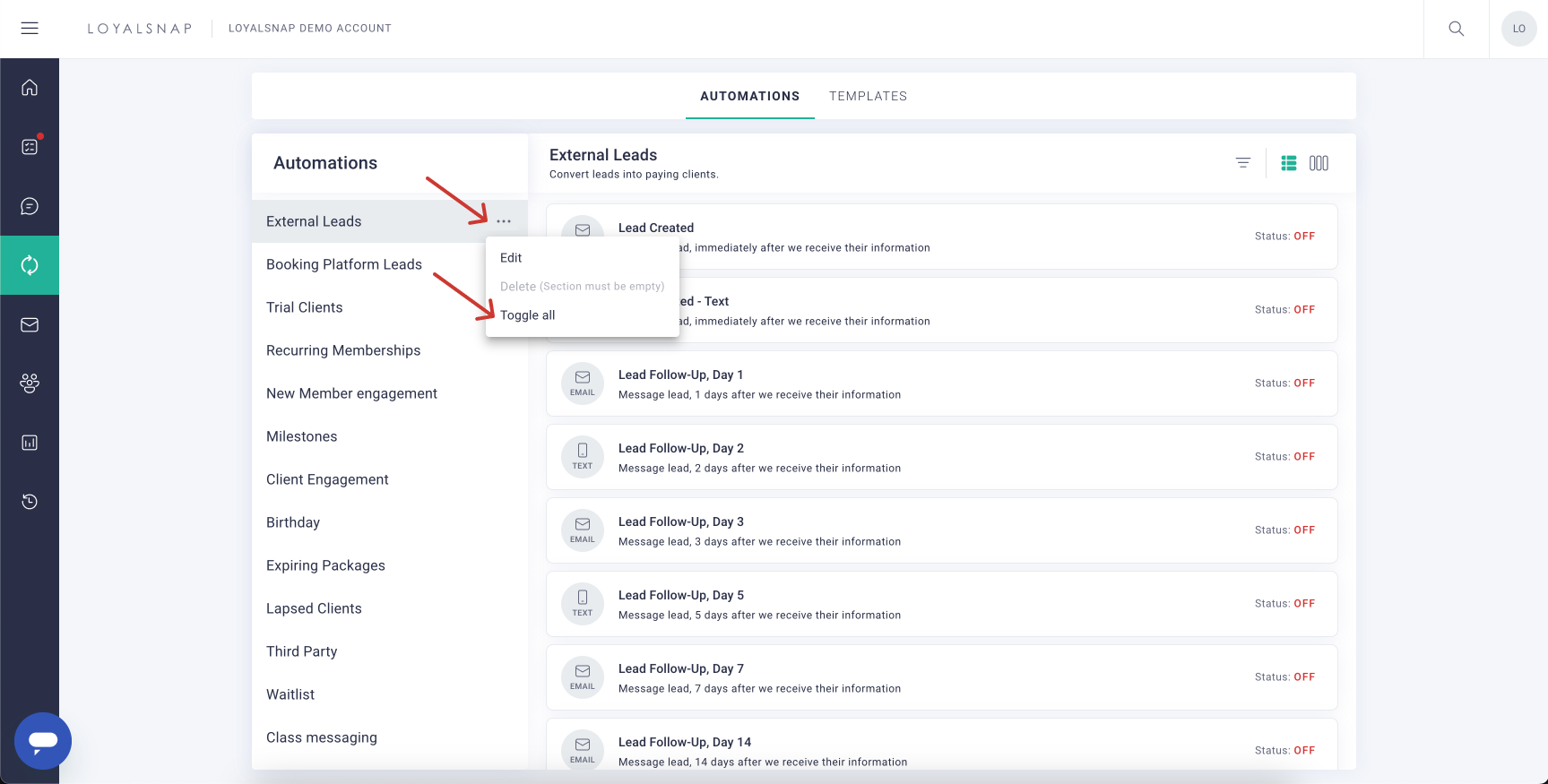Switch to column board view

(x=1319, y=163)
